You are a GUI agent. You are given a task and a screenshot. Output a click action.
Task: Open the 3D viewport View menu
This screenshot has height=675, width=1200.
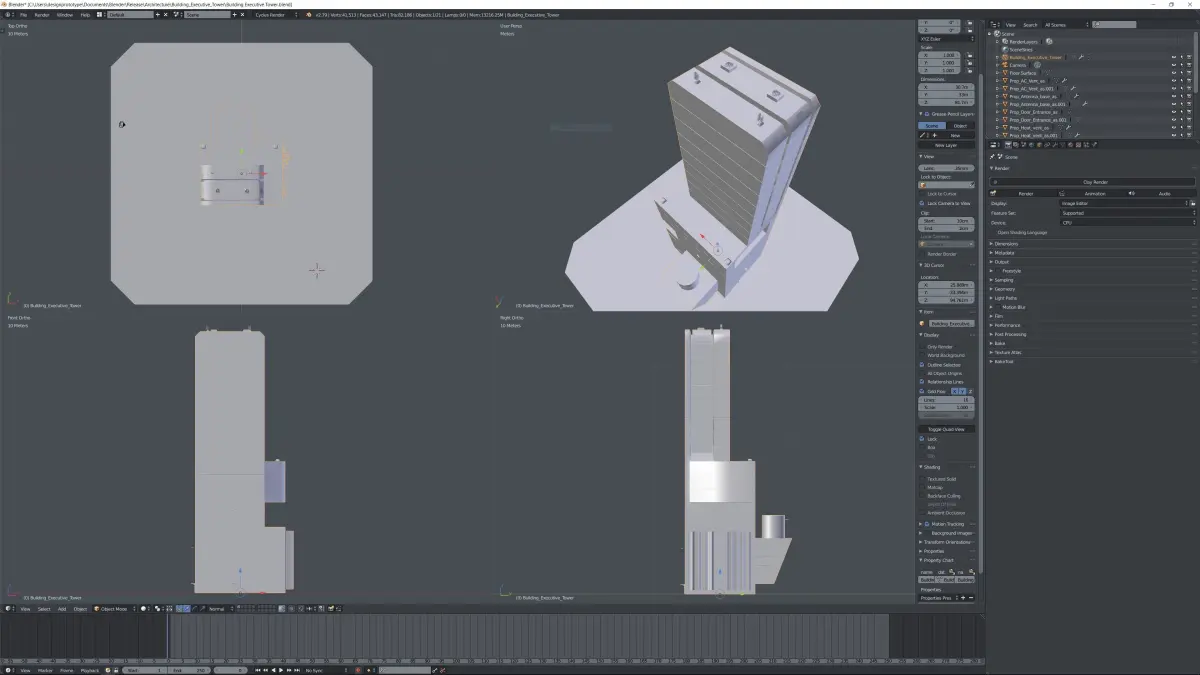click(x=26, y=609)
